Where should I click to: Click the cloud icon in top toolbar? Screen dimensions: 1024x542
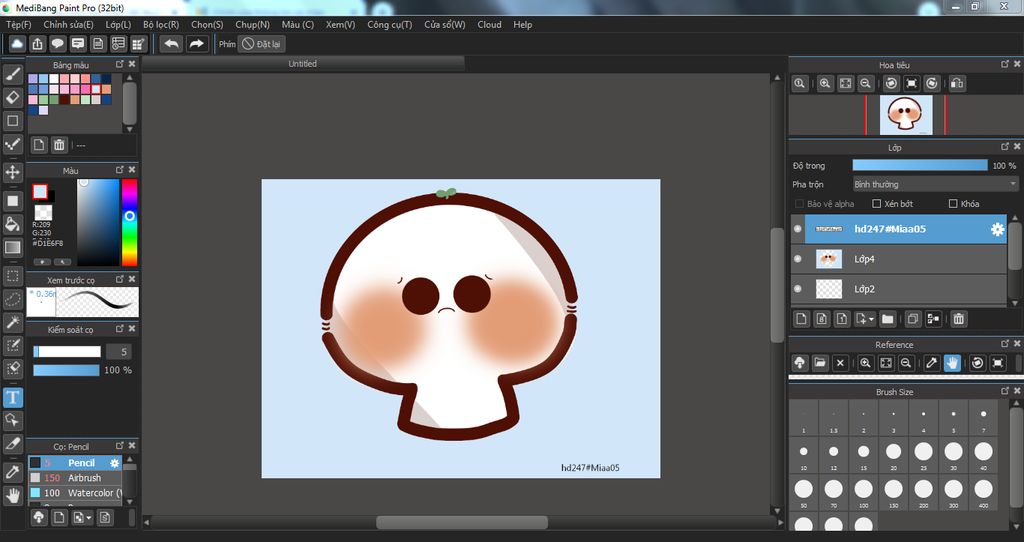[x=17, y=44]
